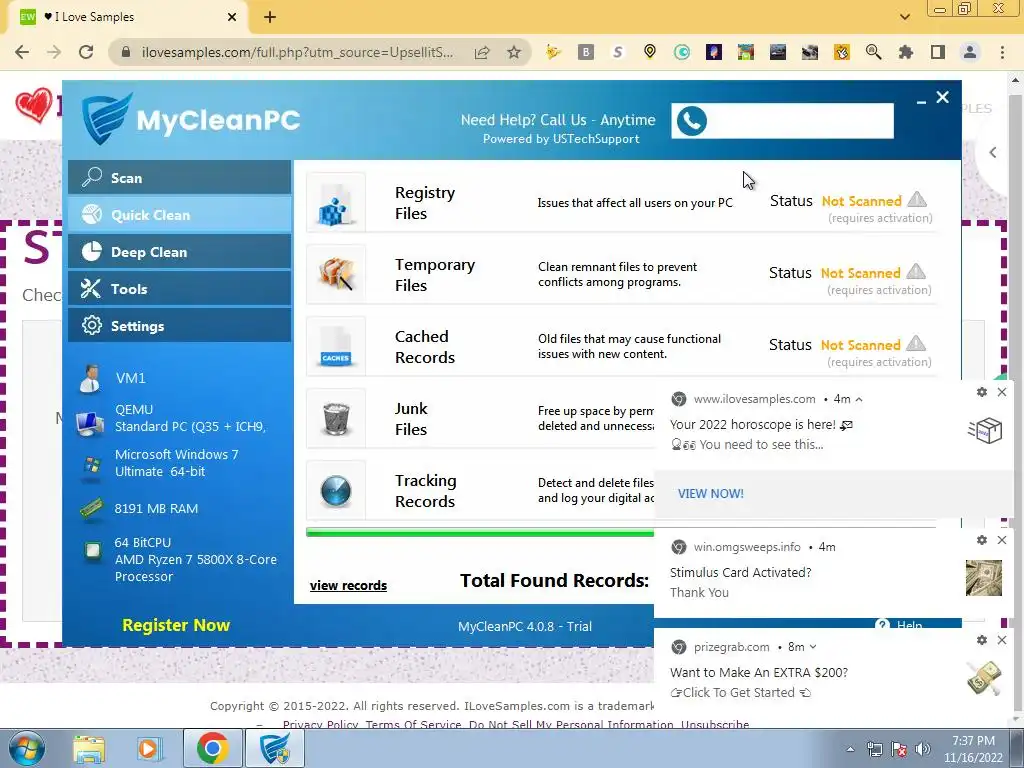Click the magnifier extension icon in toolbar
The height and width of the screenshot is (768, 1024).
874,52
